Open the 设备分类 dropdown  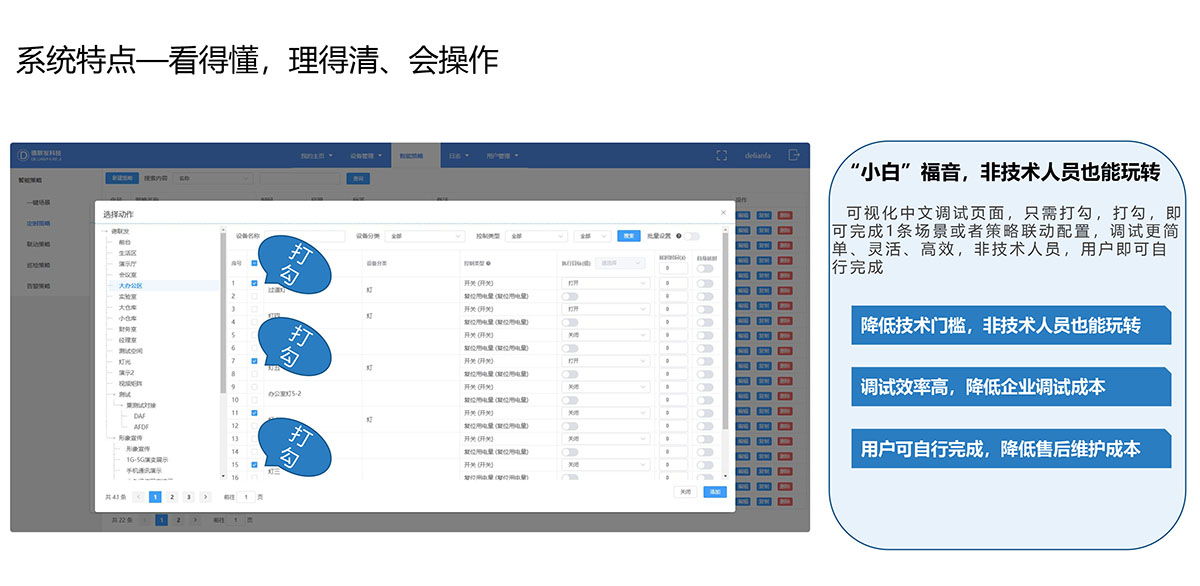425,236
